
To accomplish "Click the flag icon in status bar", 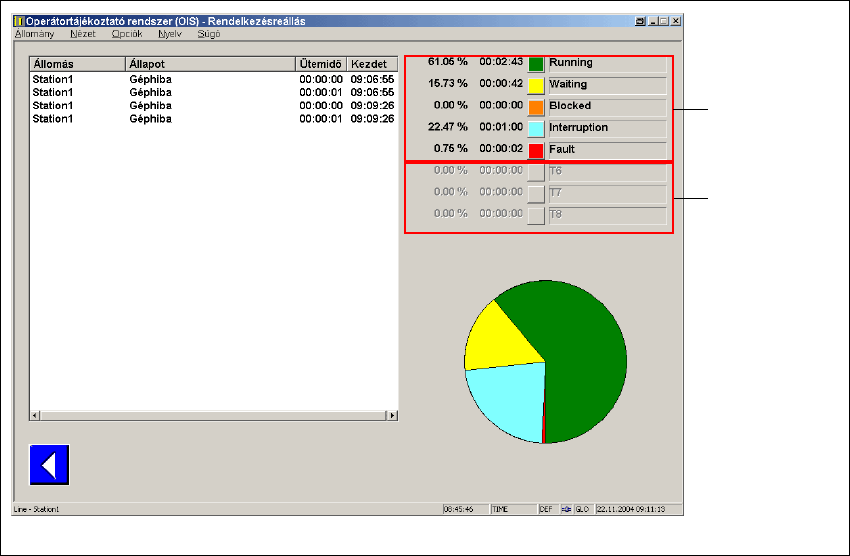I will pos(565,509).
